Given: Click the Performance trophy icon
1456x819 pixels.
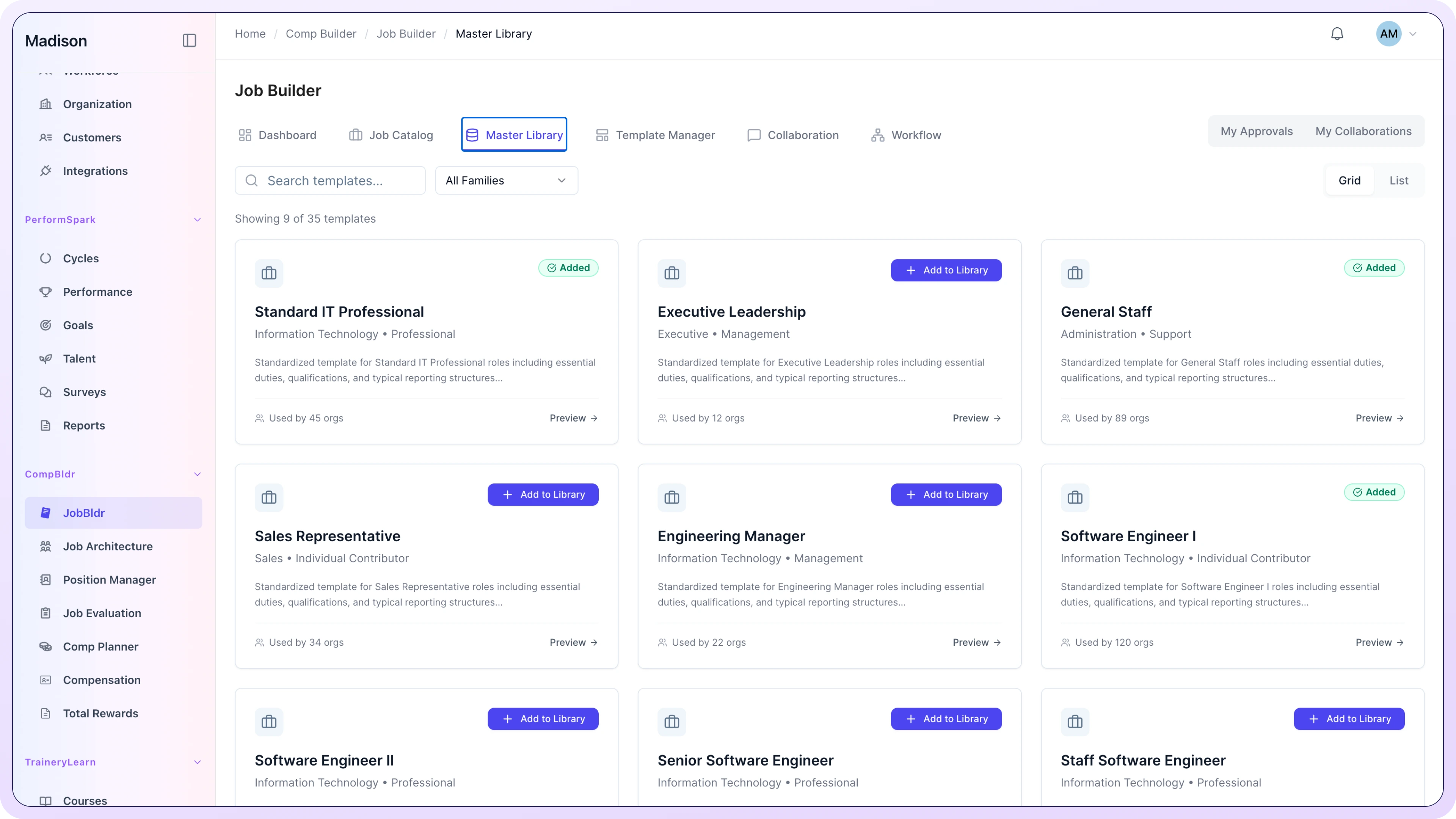Looking at the screenshot, I should tap(46, 292).
